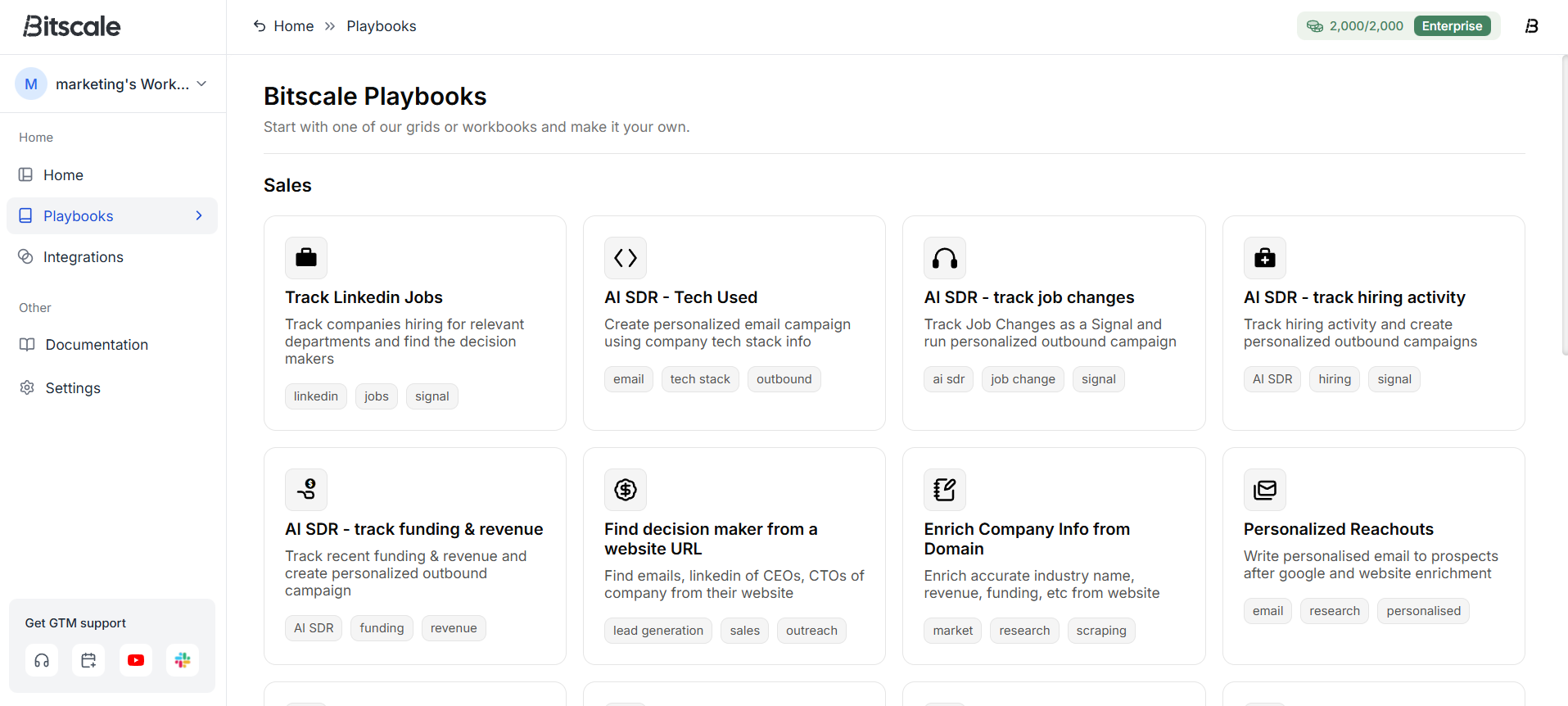1568x706 pixels.
Task: Open the Bitscale profile icon at top right
Action: [x=1532, y=26]
